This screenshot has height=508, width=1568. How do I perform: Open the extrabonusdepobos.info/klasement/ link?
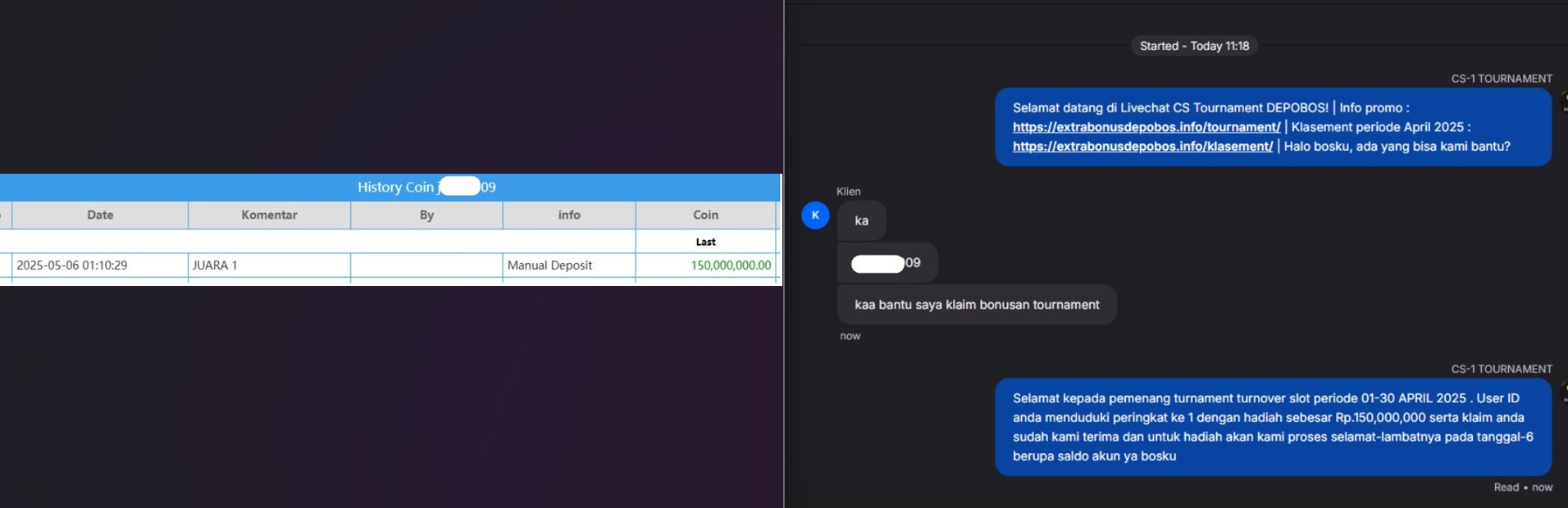1142,147
